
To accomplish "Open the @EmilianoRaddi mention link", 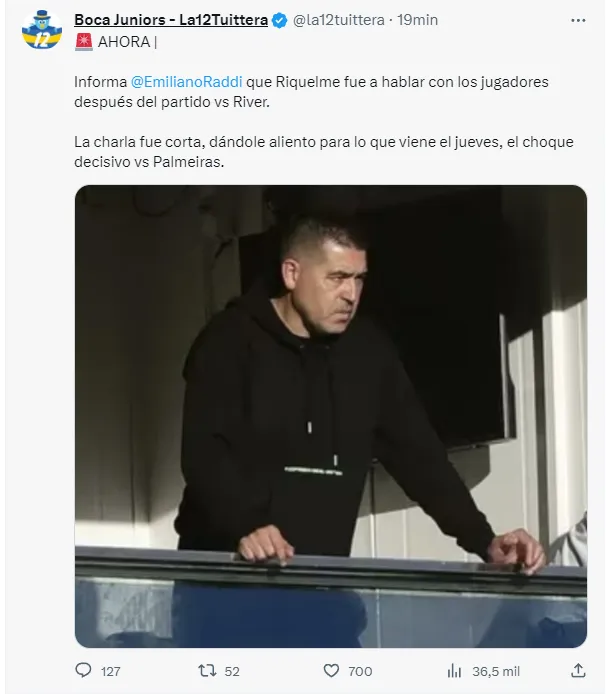I will point(186,82).
